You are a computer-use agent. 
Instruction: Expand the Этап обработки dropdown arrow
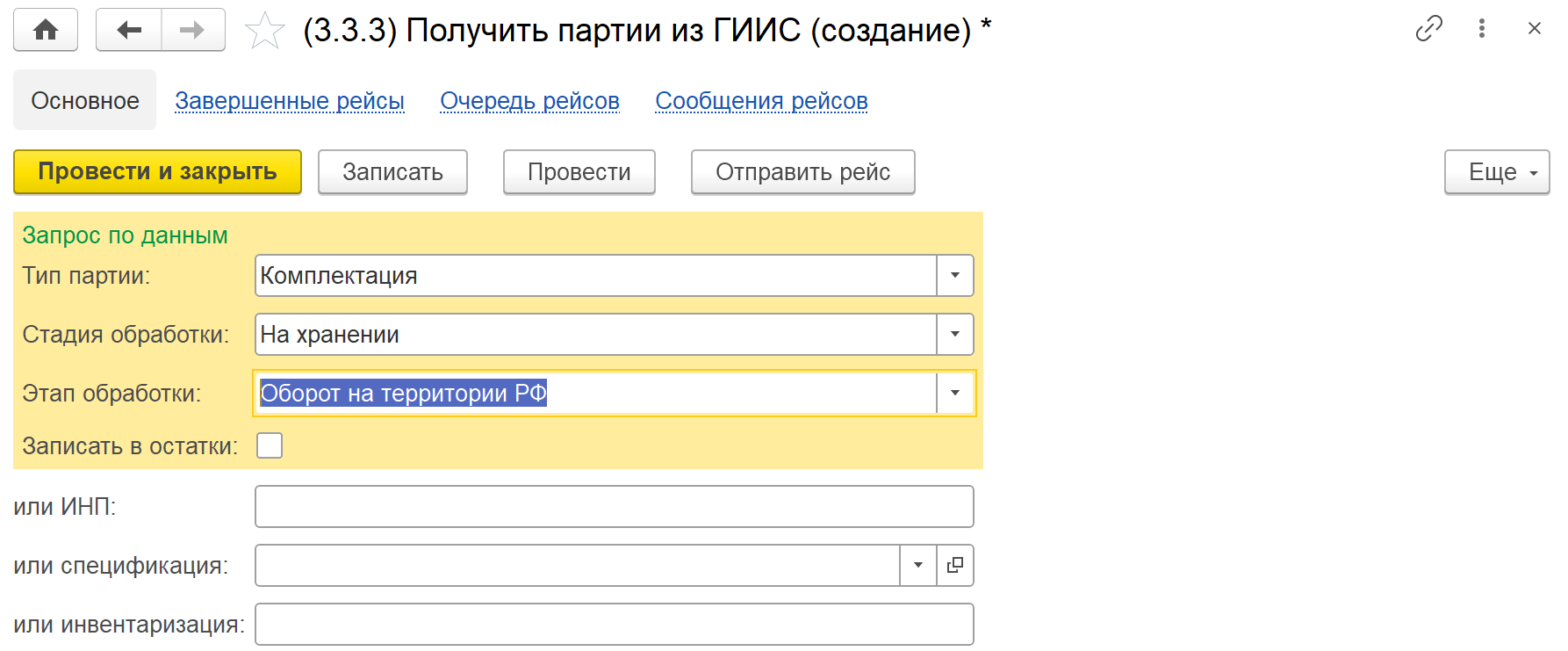[955, 393]
